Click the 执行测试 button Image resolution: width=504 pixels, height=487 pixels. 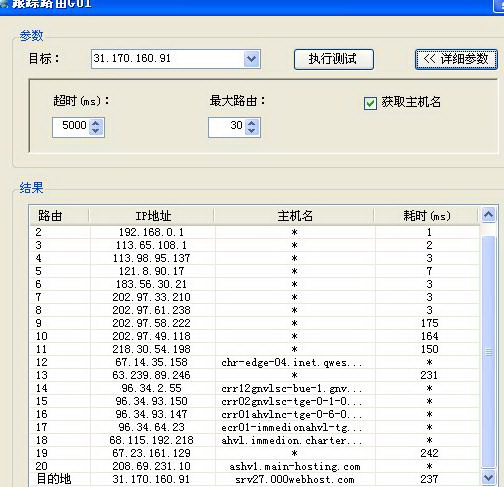pyautogui.click(x=334, y=59)
